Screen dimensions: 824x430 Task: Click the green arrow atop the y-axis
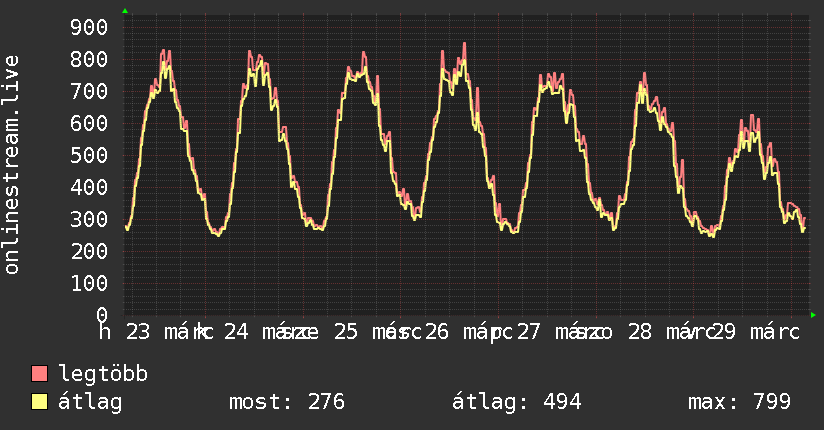tap(125, 11)
